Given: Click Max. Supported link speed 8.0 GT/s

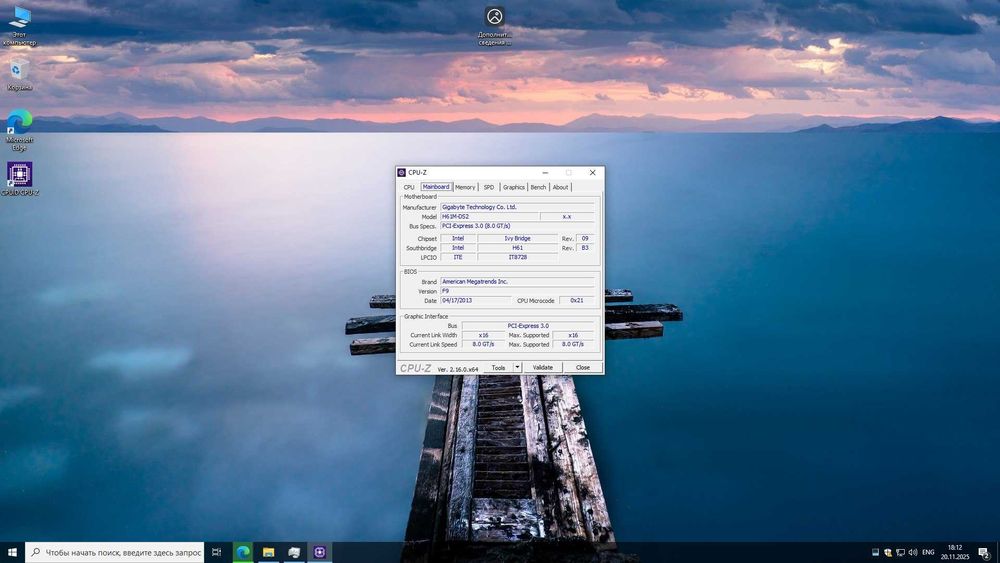Looking at the screenshot, I should [573, 344].
